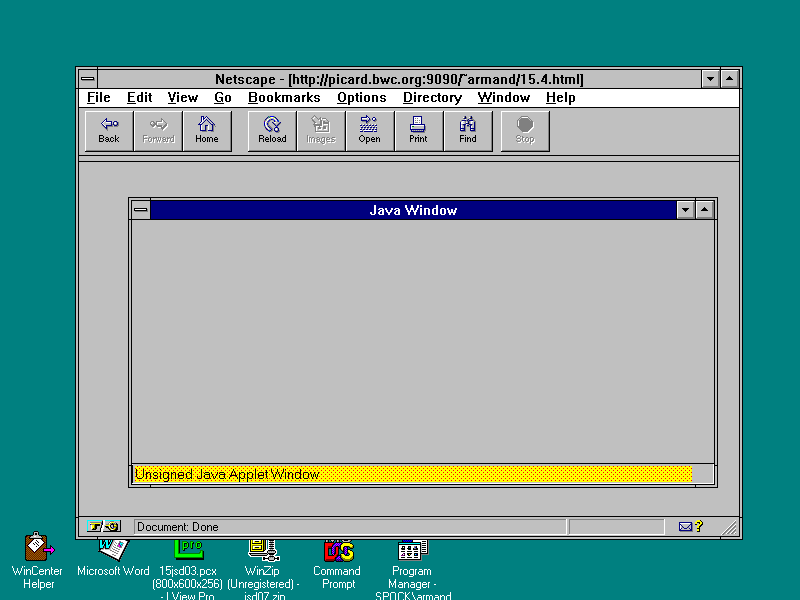Print the page using the toolbar
The width and height of the screenshot is (800, 600).
[x=418, y=131]
